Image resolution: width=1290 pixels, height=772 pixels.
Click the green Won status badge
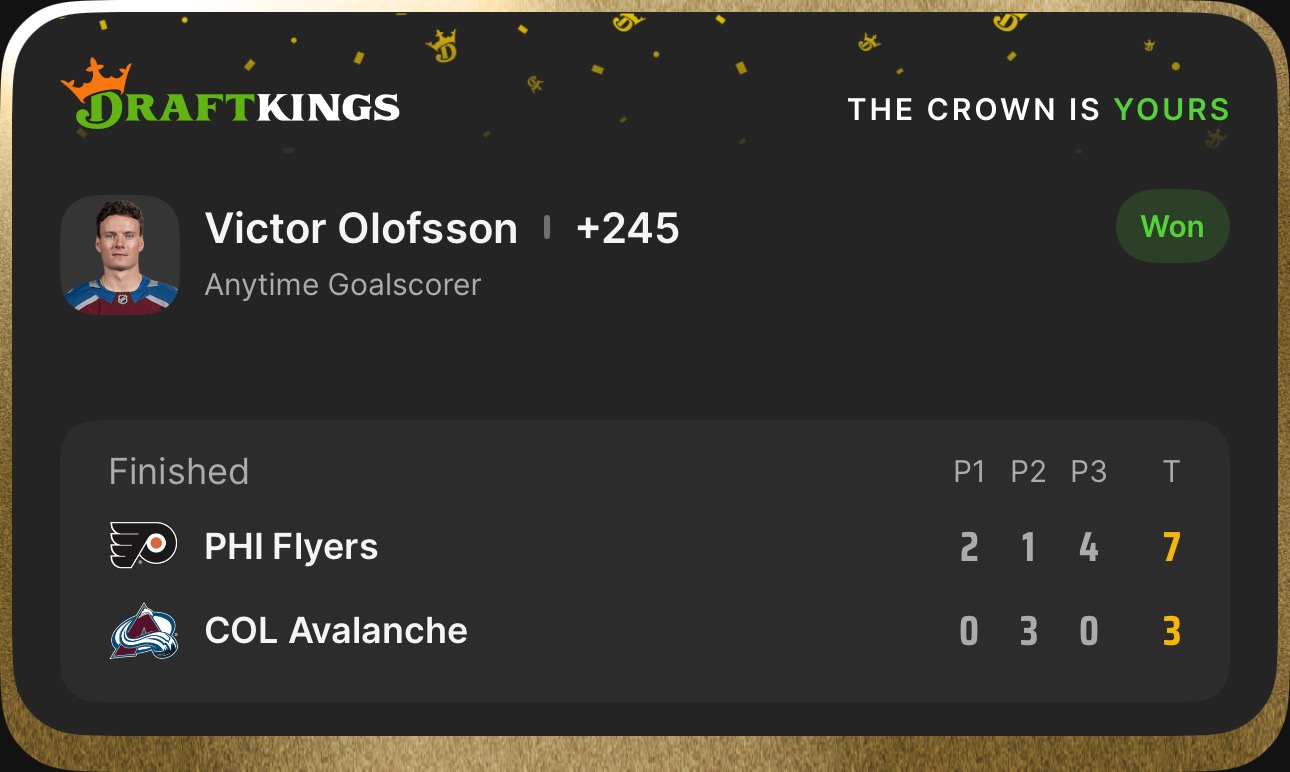[x=1172, y=227]
